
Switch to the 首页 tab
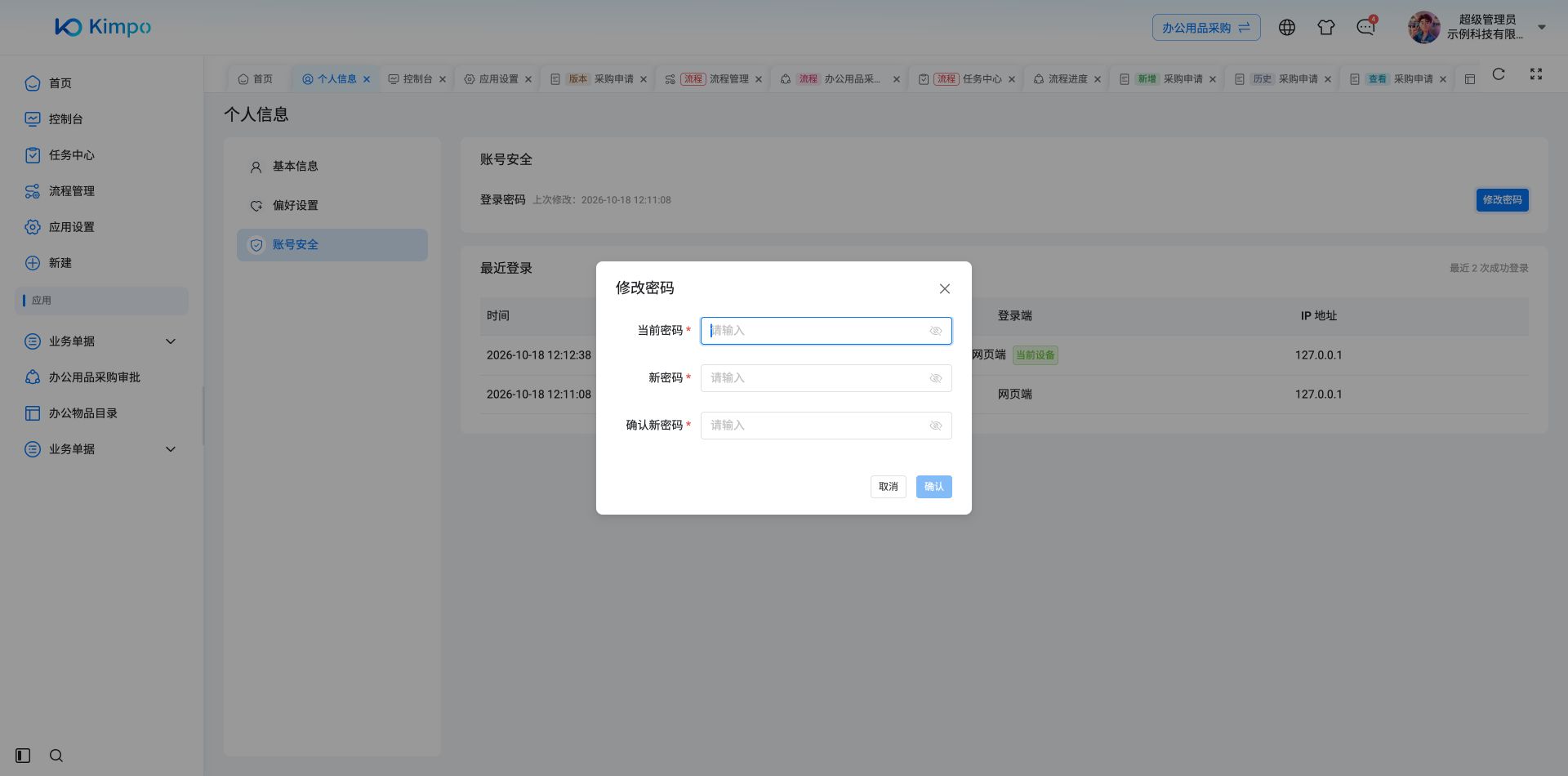(x=256, y=79)
